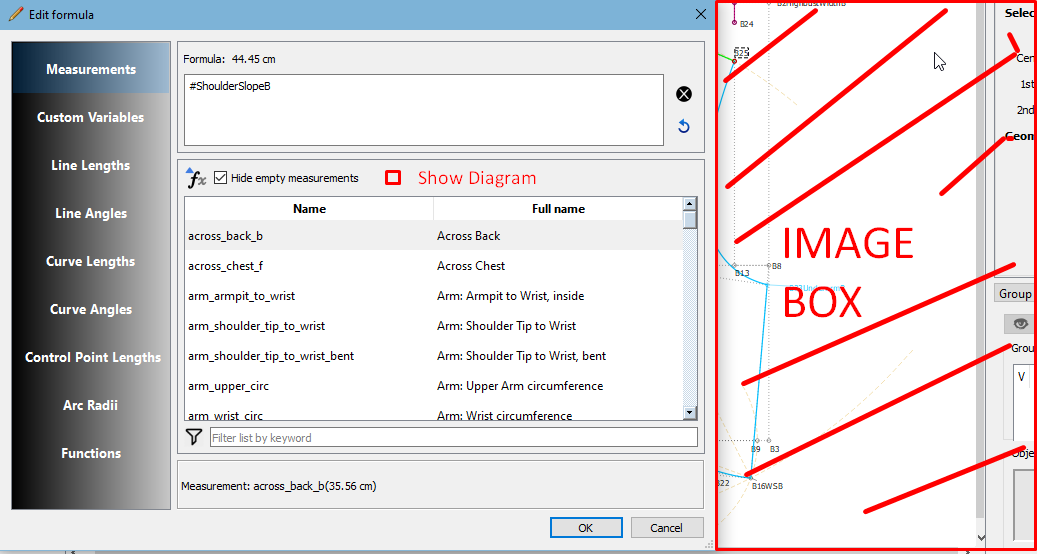Select the Curve Angles tab
This screenshot has width=1037, height=554.
pos(91,309)
